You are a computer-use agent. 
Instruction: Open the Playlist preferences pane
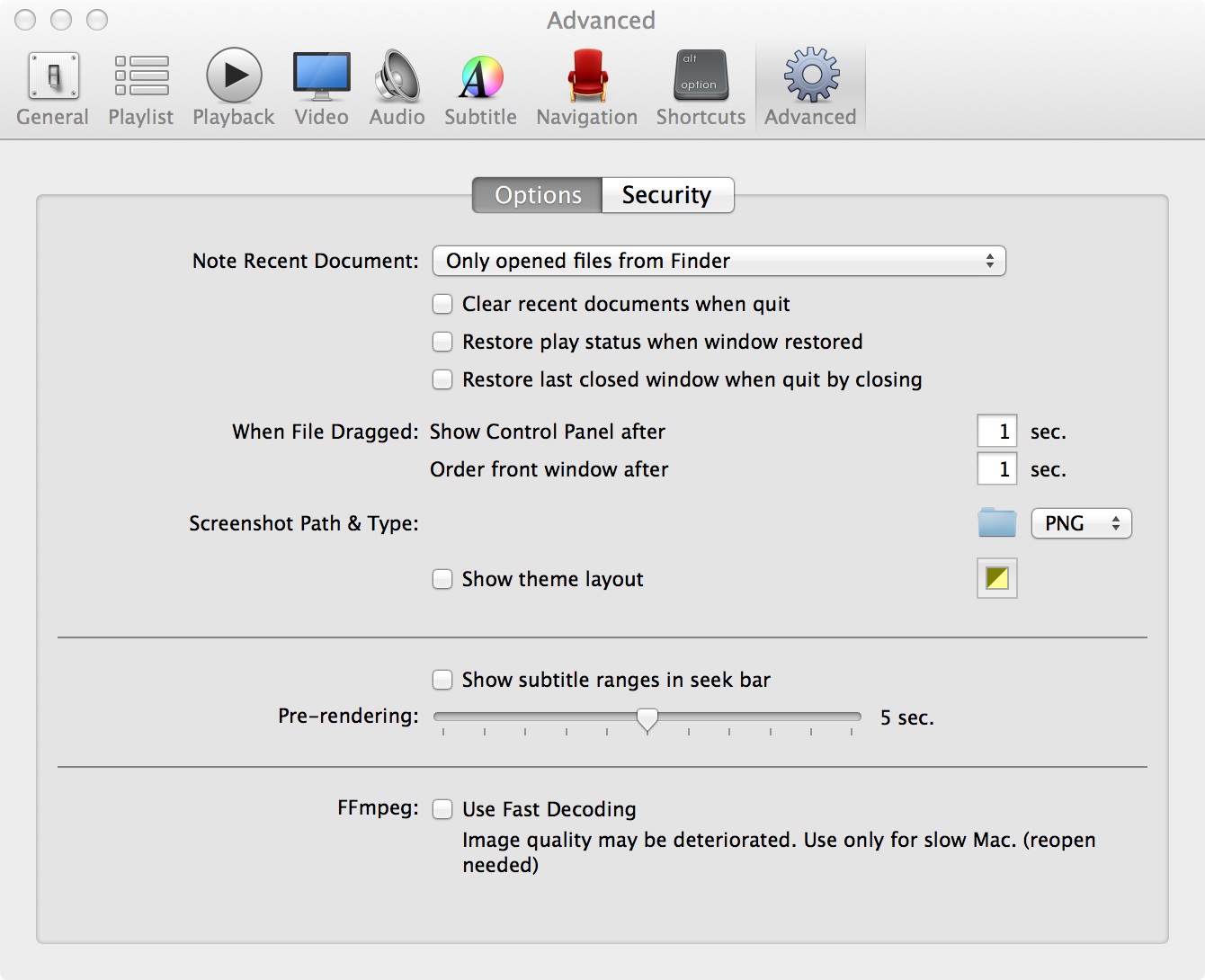click(x=141, y=88)
